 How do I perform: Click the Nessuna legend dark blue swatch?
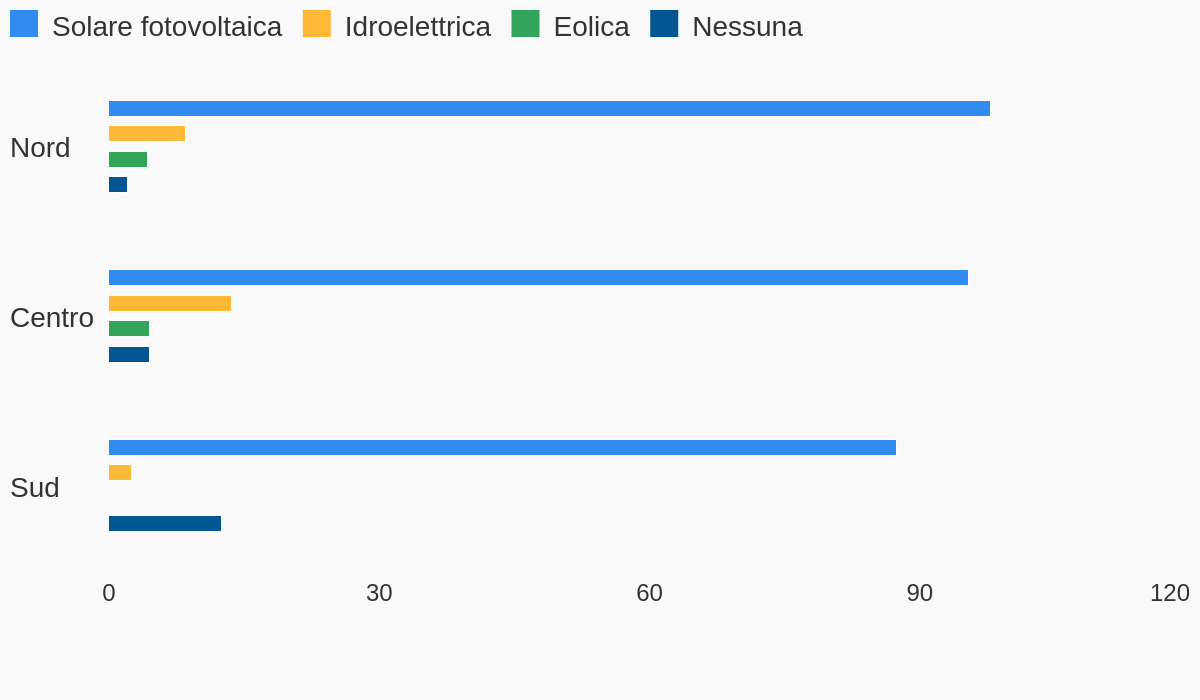(x=664, y=24)
